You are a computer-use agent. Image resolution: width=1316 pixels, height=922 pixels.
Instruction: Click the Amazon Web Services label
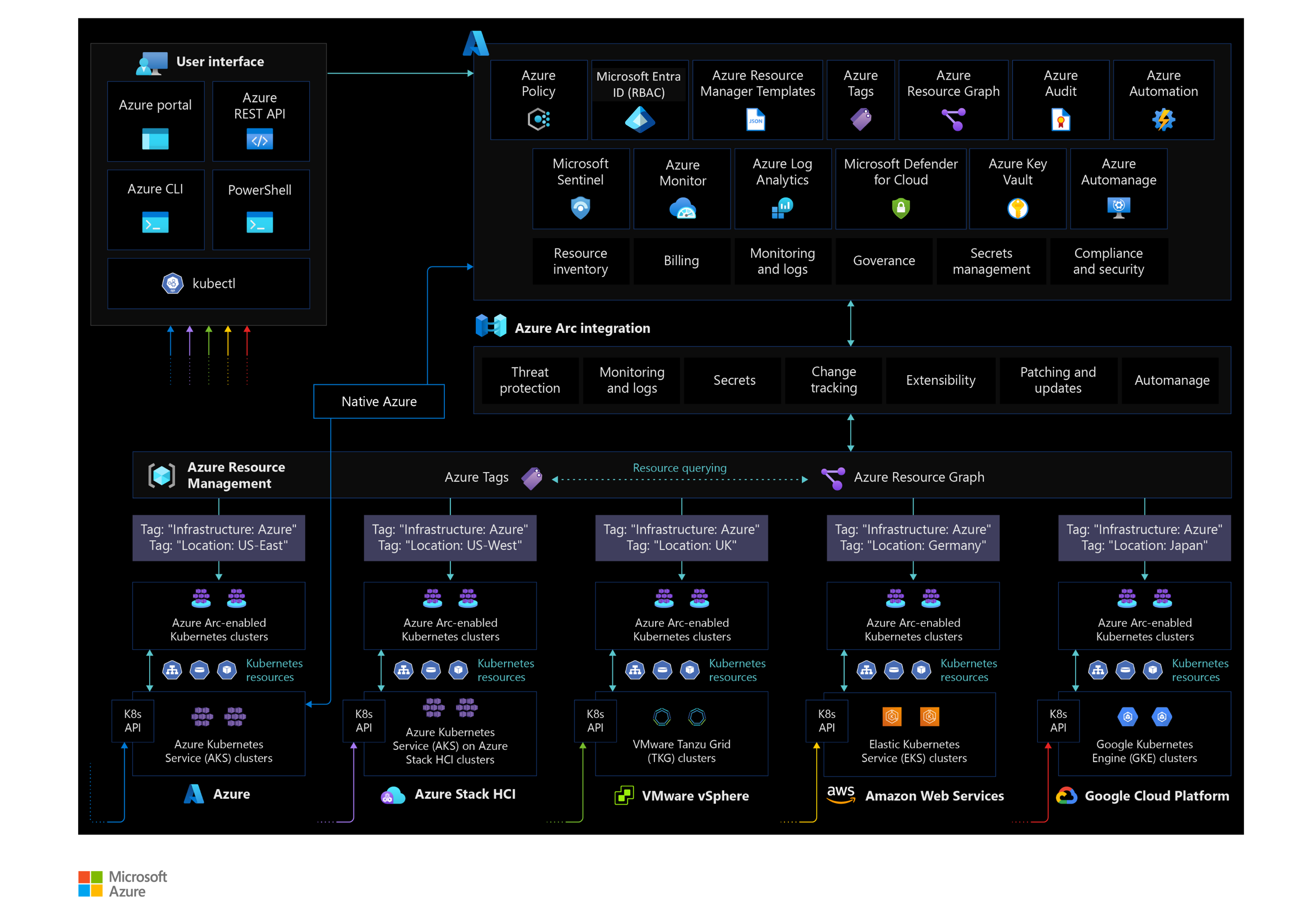click(934, 795)
